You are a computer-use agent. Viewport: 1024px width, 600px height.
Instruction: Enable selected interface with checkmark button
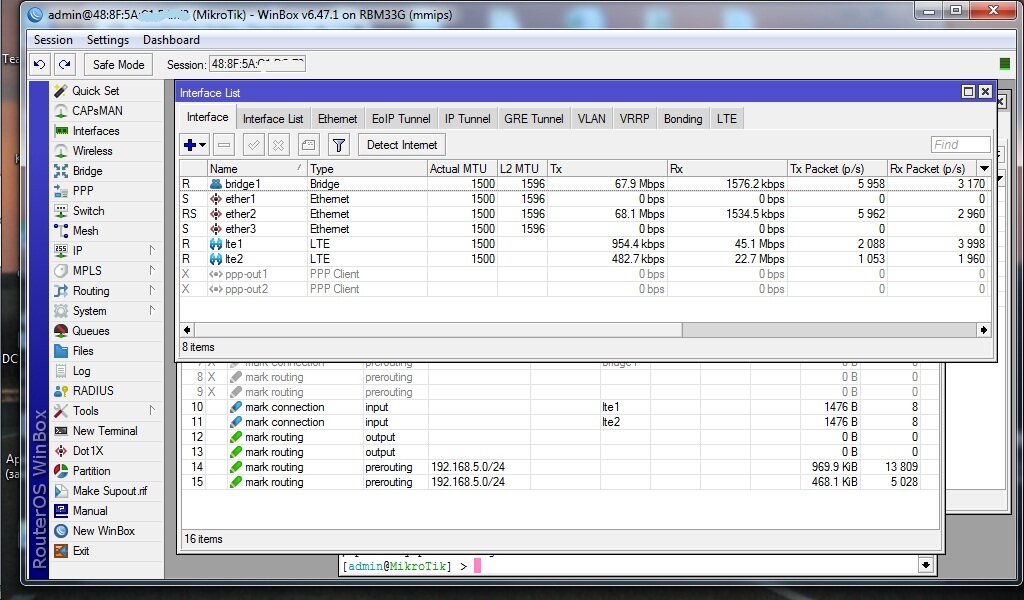tap(253, 145)
